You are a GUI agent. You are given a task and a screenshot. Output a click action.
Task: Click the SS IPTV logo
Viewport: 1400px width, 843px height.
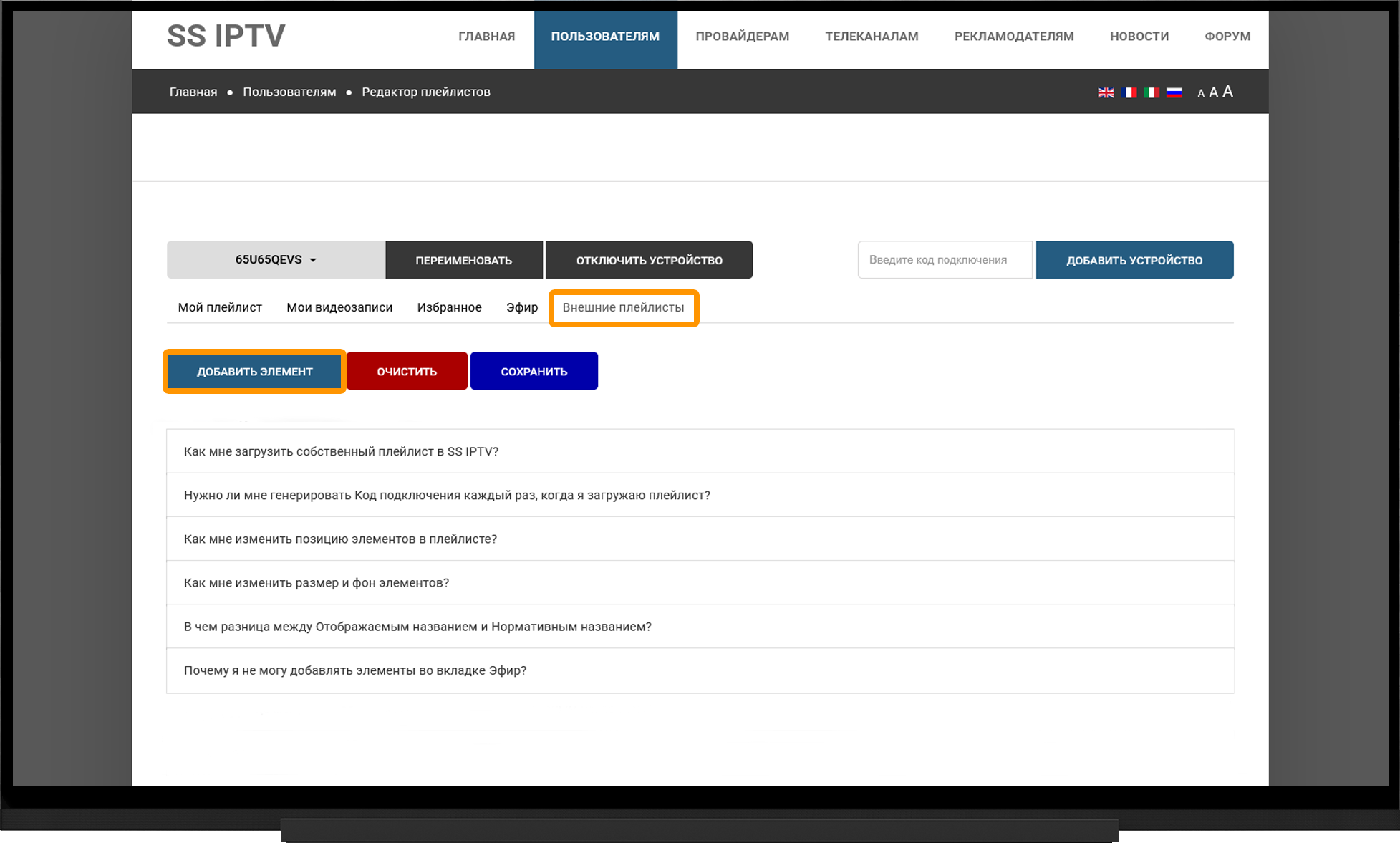click(226, 36)
